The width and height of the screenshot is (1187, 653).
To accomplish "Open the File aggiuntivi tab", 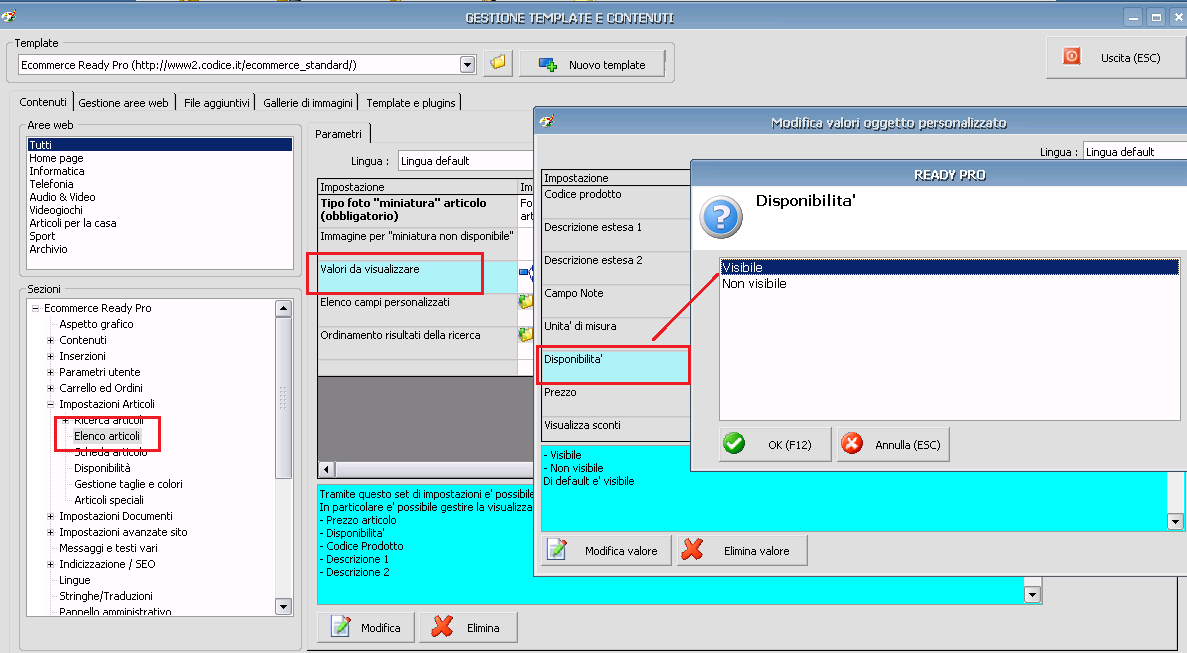I will click(x=217, y=103).
